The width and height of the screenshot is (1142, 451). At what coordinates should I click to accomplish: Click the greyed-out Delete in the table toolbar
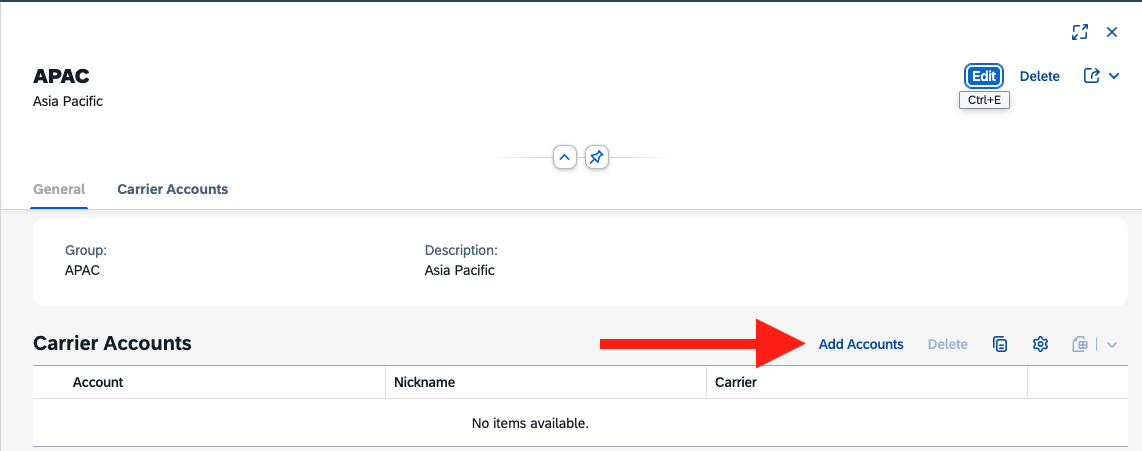(x=948, y=345)
